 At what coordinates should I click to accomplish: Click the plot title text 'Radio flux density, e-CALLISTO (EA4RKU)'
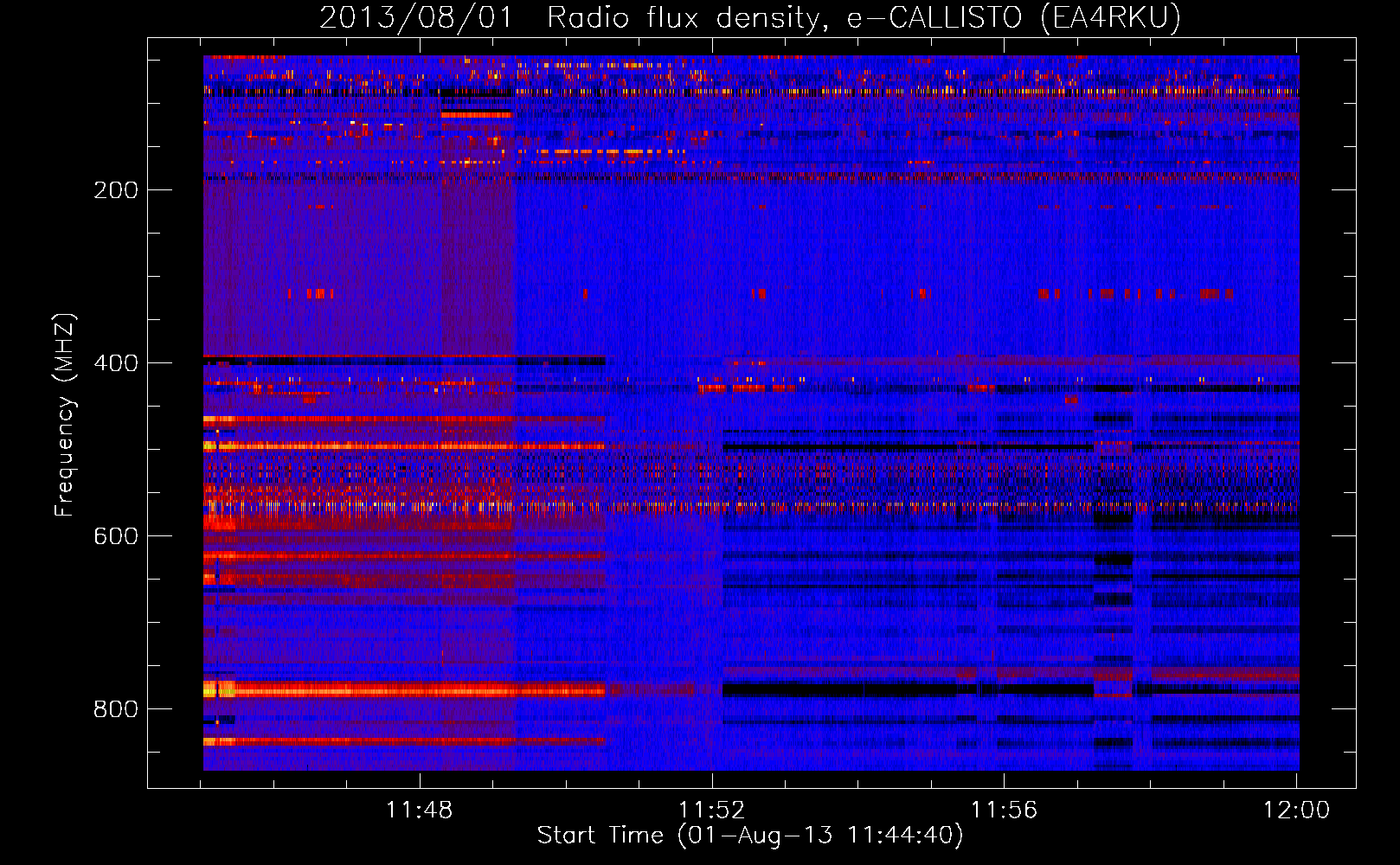point(864,18)
